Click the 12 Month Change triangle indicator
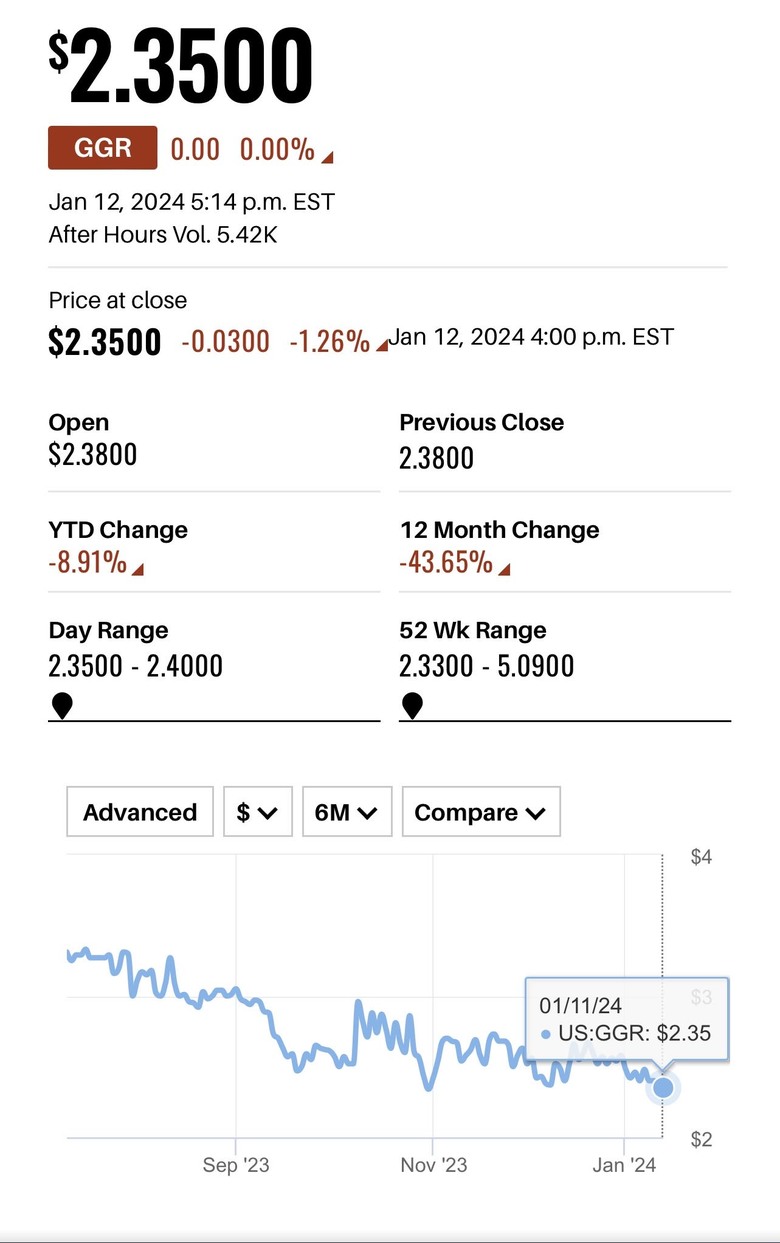Viewport: 780px width, 1243px height. click(x=504, y=570)
